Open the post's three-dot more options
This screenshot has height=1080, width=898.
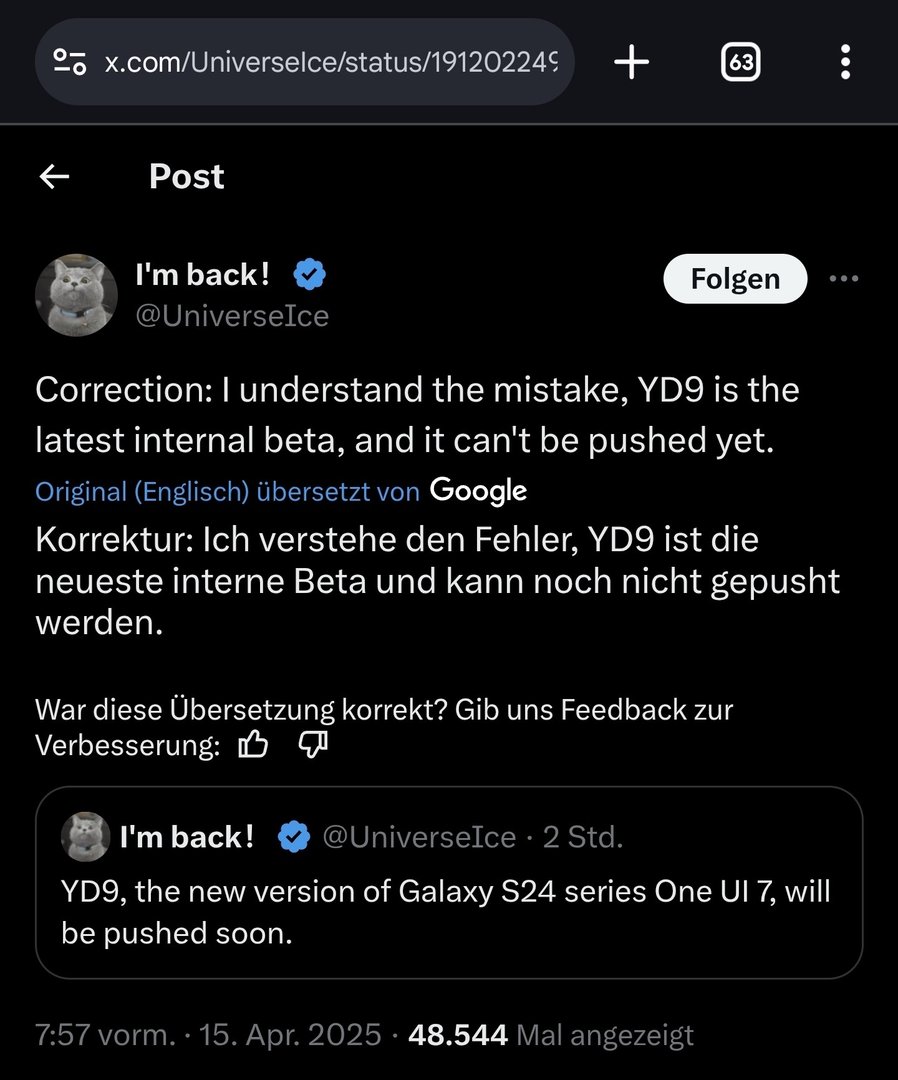coord(844,279)
